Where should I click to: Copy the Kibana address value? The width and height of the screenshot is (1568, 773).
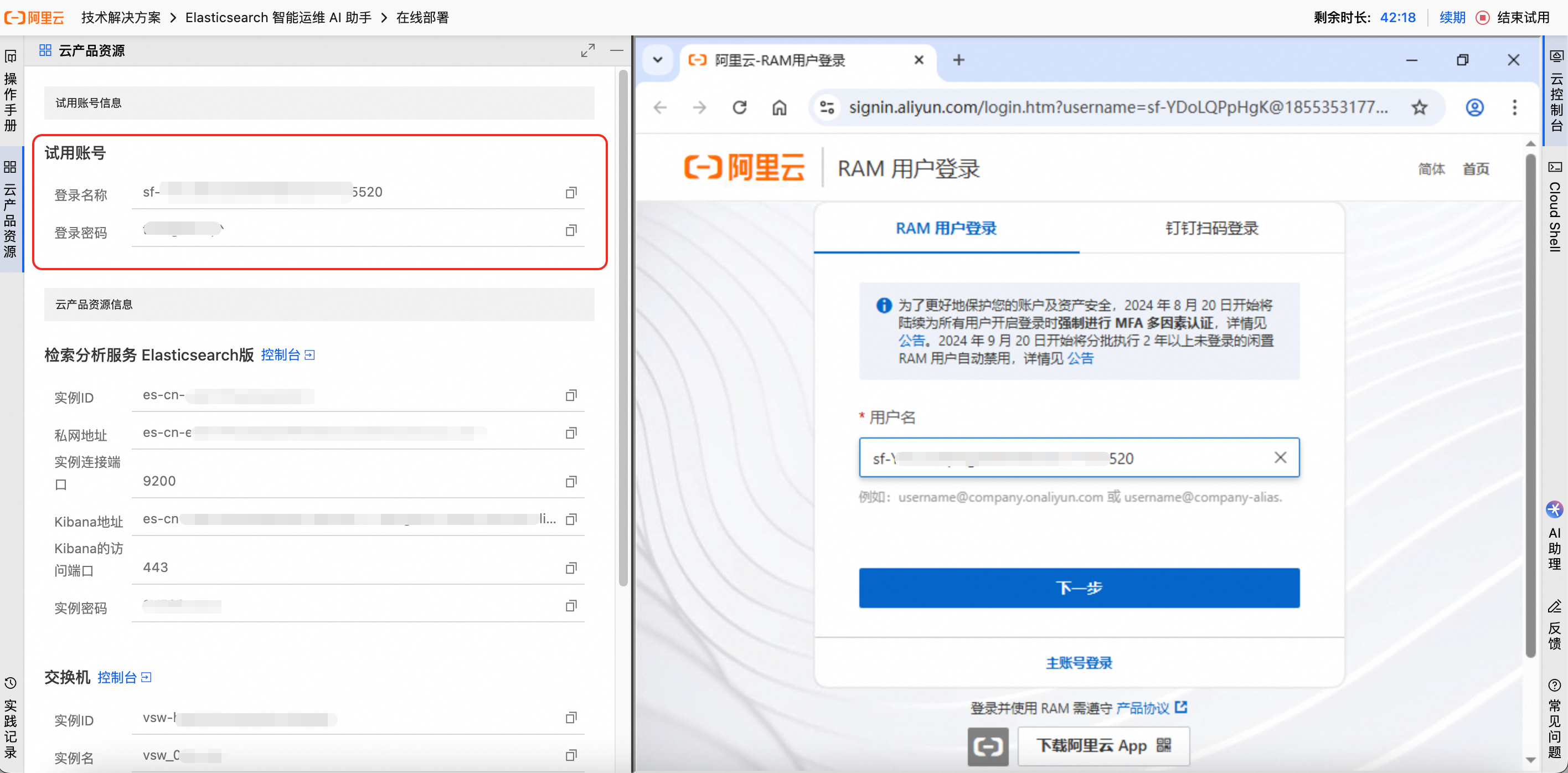pyautogui.click(x=570, y=520)
